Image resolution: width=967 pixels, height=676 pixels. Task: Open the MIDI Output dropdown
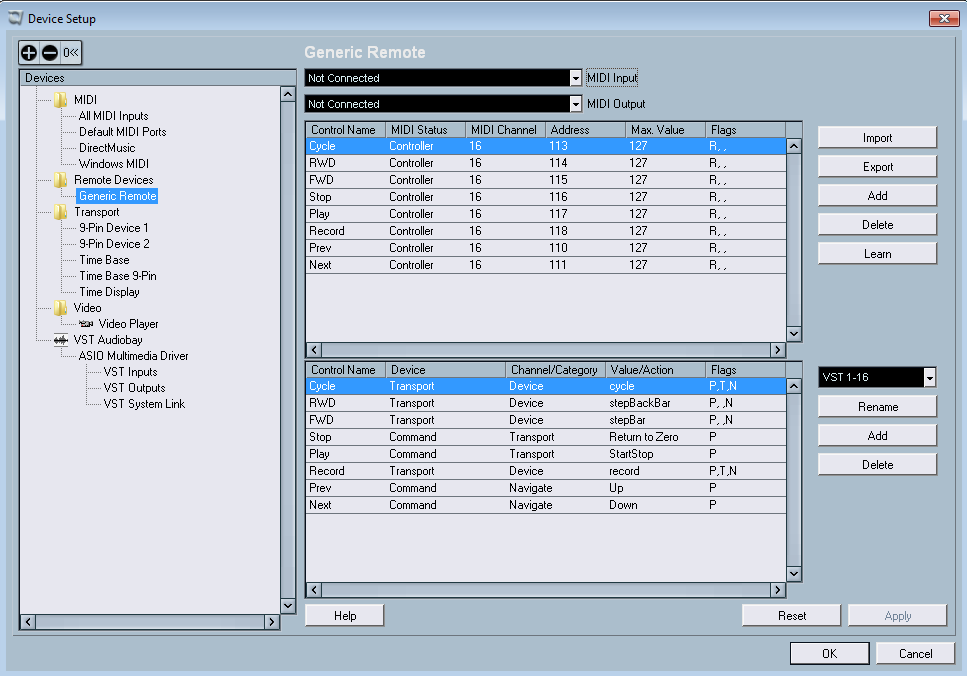click(x=575, y=104)
